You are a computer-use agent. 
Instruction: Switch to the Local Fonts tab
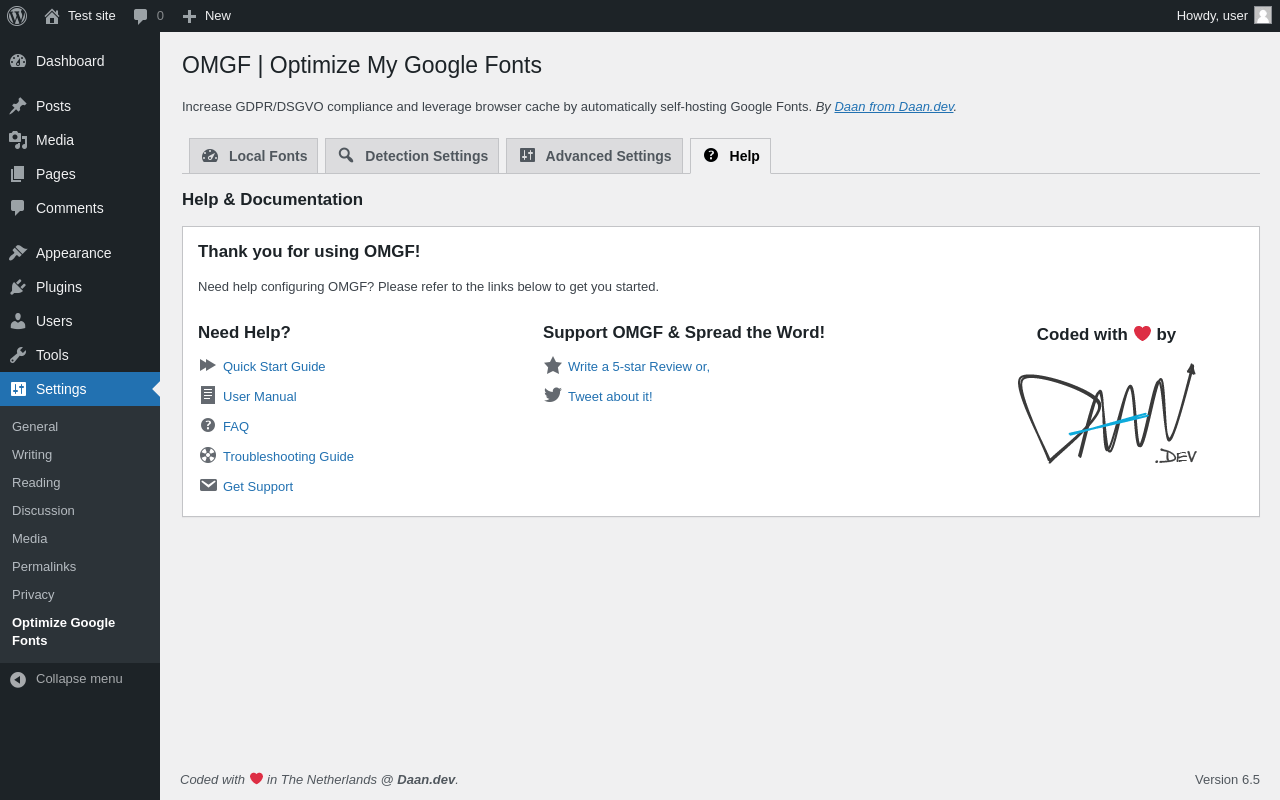[x=254, y=156]
